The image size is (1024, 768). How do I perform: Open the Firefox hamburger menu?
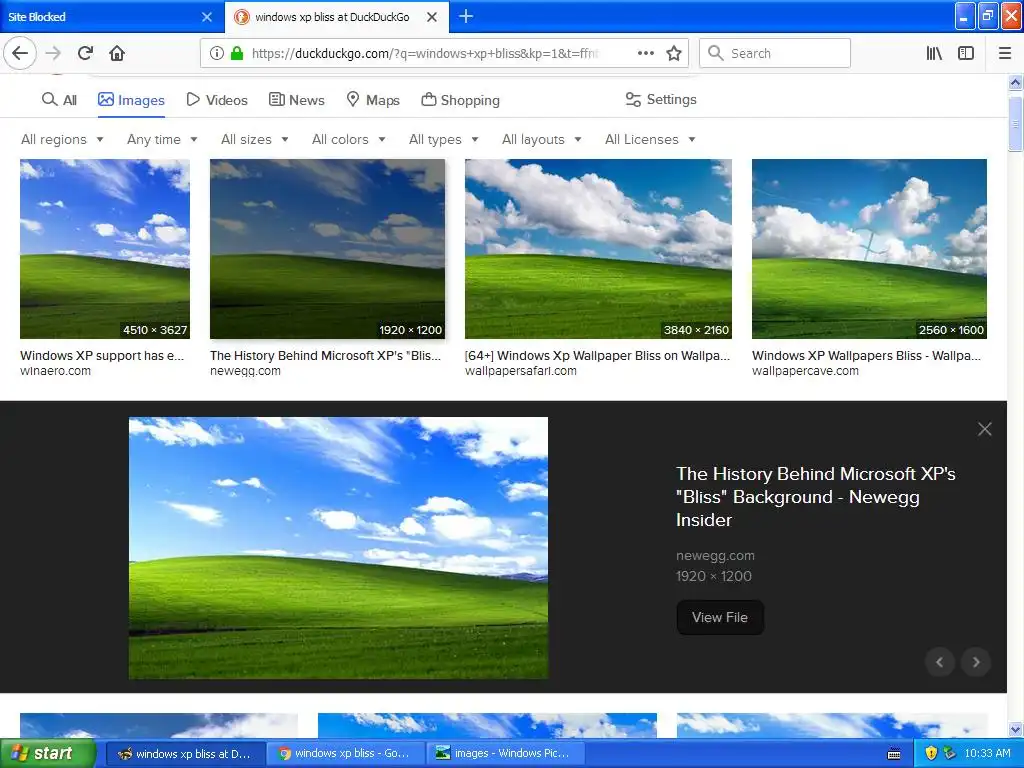pyautogui.click(x=1005, y=53)
